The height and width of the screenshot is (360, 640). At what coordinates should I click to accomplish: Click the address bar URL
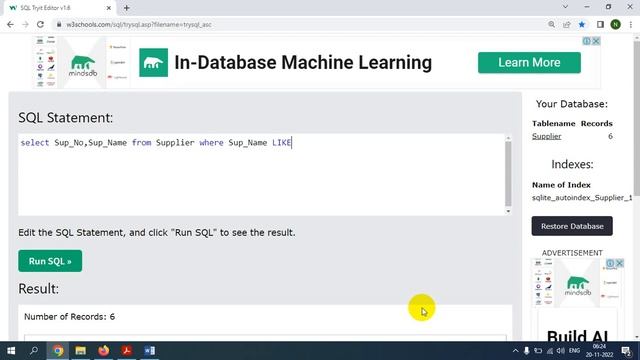click(x=139, y=24)
